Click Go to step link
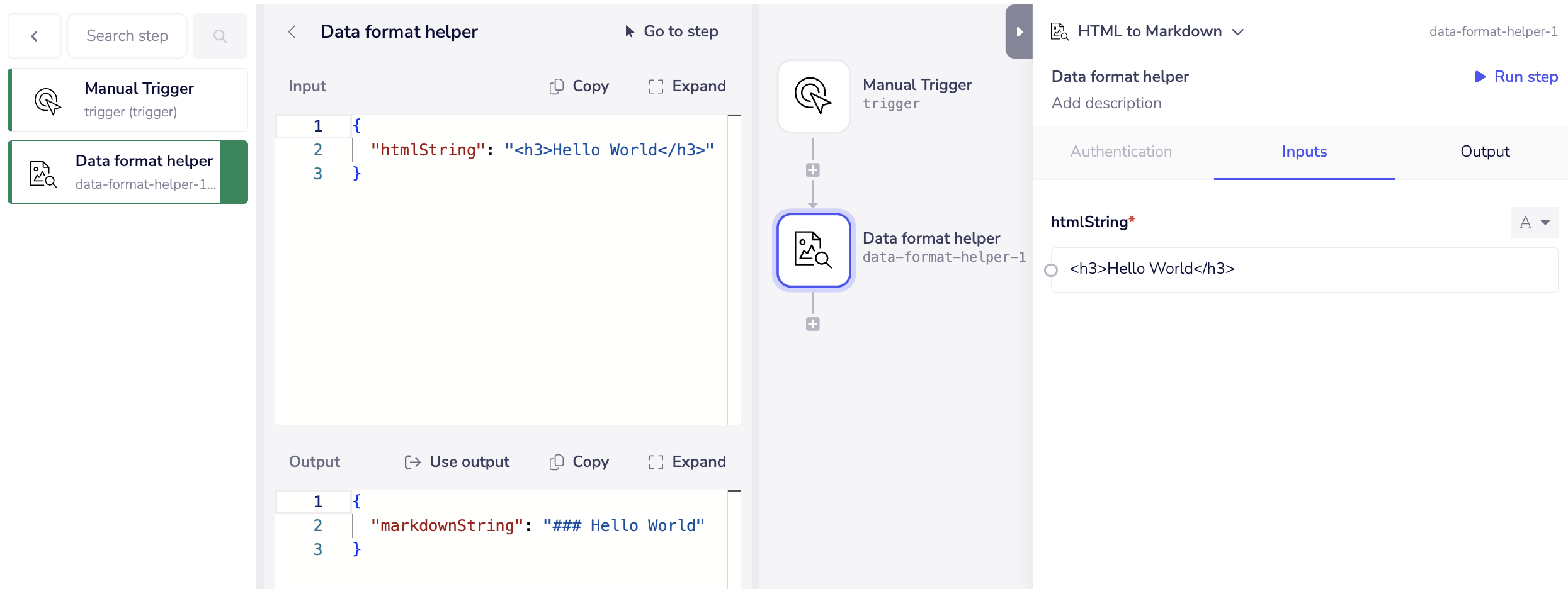 [x=671, y=31]
